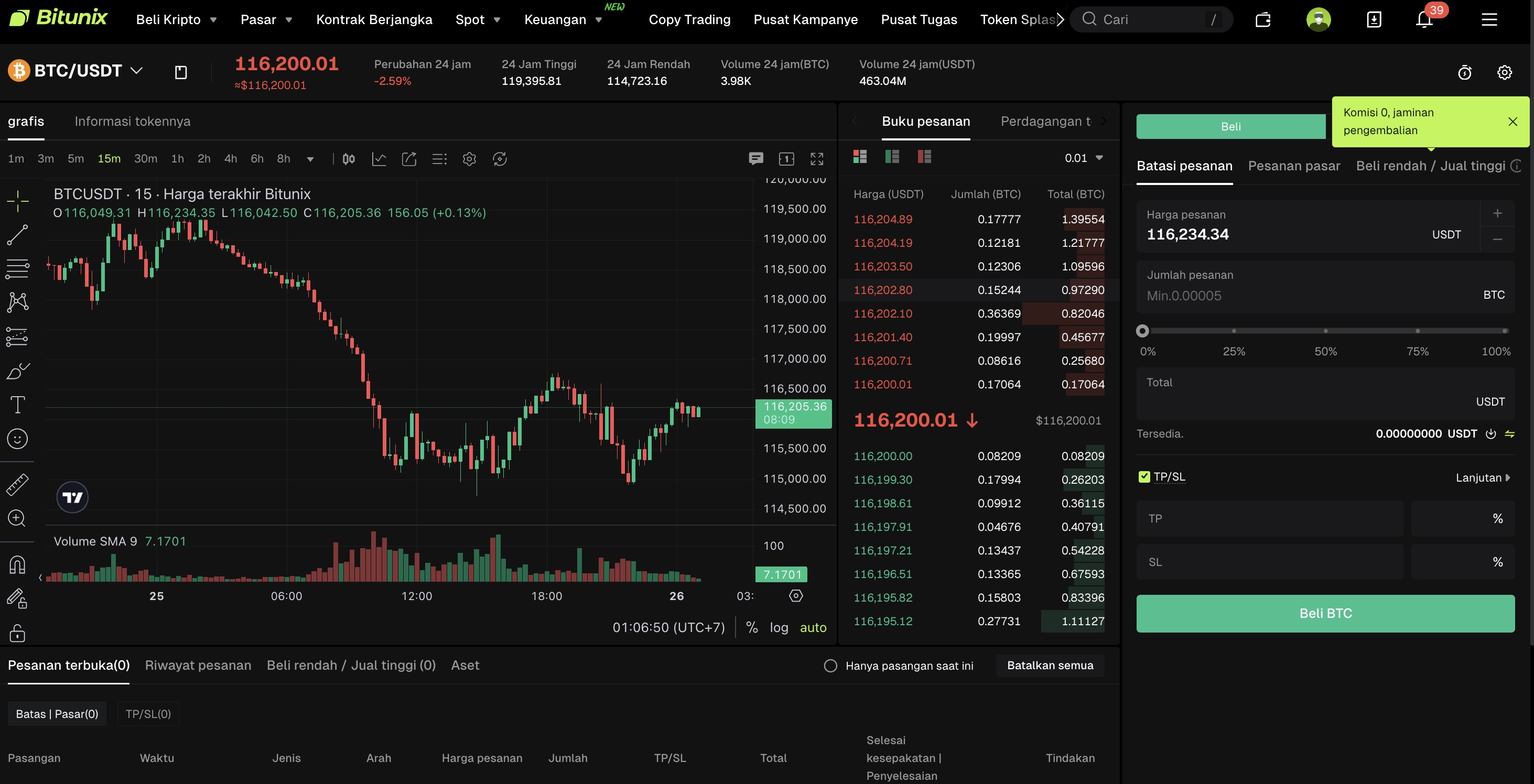Activate the magnet snap tool
This screenshot has height=784, width=1534.
pyautogui.click(x=17, y=565)
